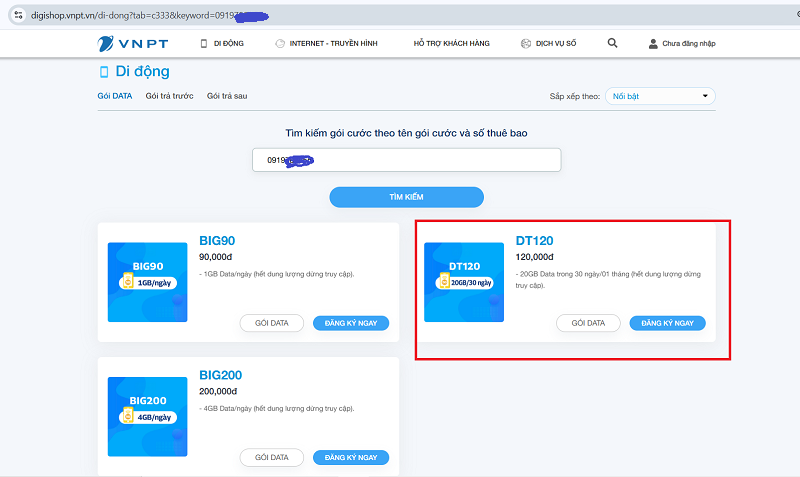
Task: Click the mobile phone icon beside DI ĐỘNG
Action: [204, 43]
